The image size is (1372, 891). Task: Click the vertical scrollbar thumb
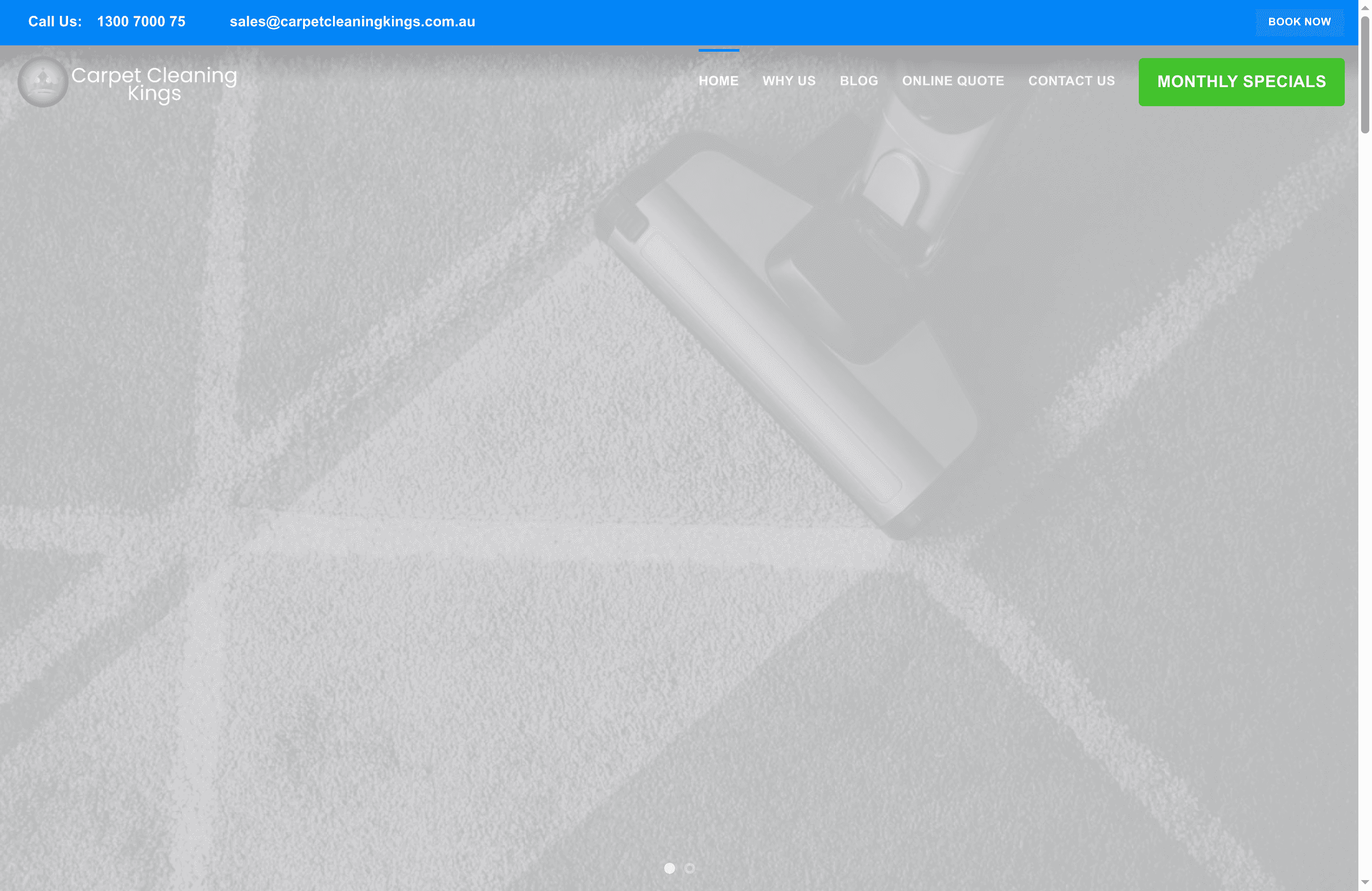pyautogui.click(x=1364, y=75)
